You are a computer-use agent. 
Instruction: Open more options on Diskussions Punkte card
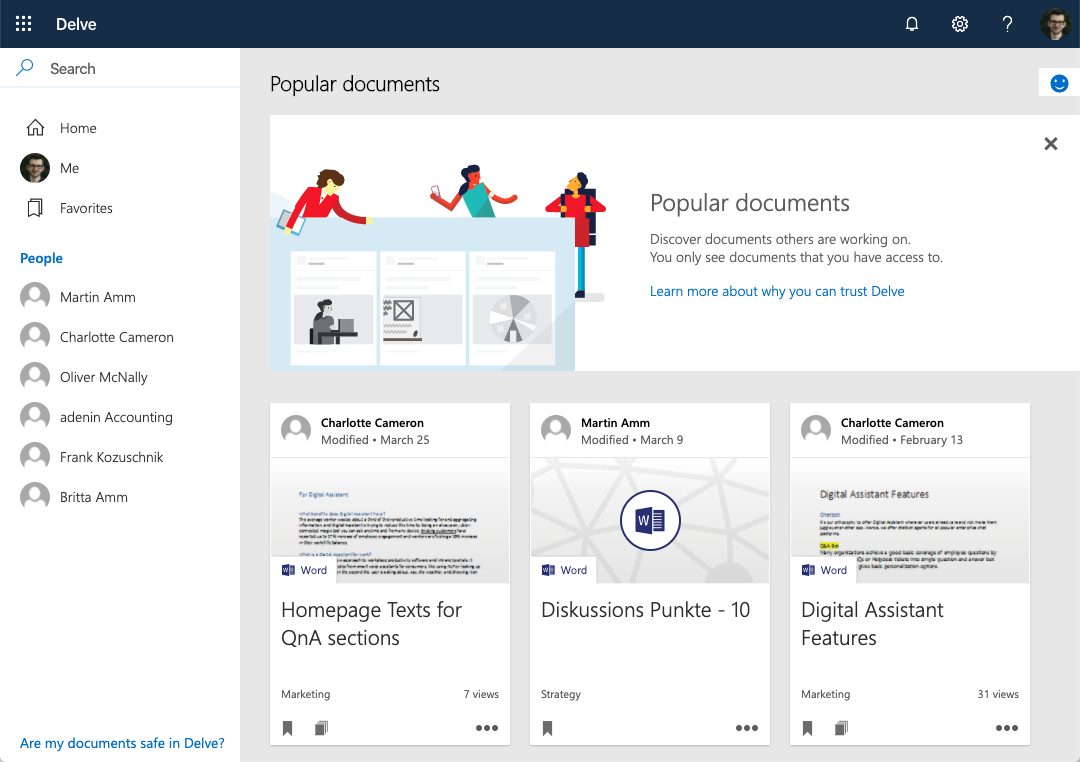point(747,728)
